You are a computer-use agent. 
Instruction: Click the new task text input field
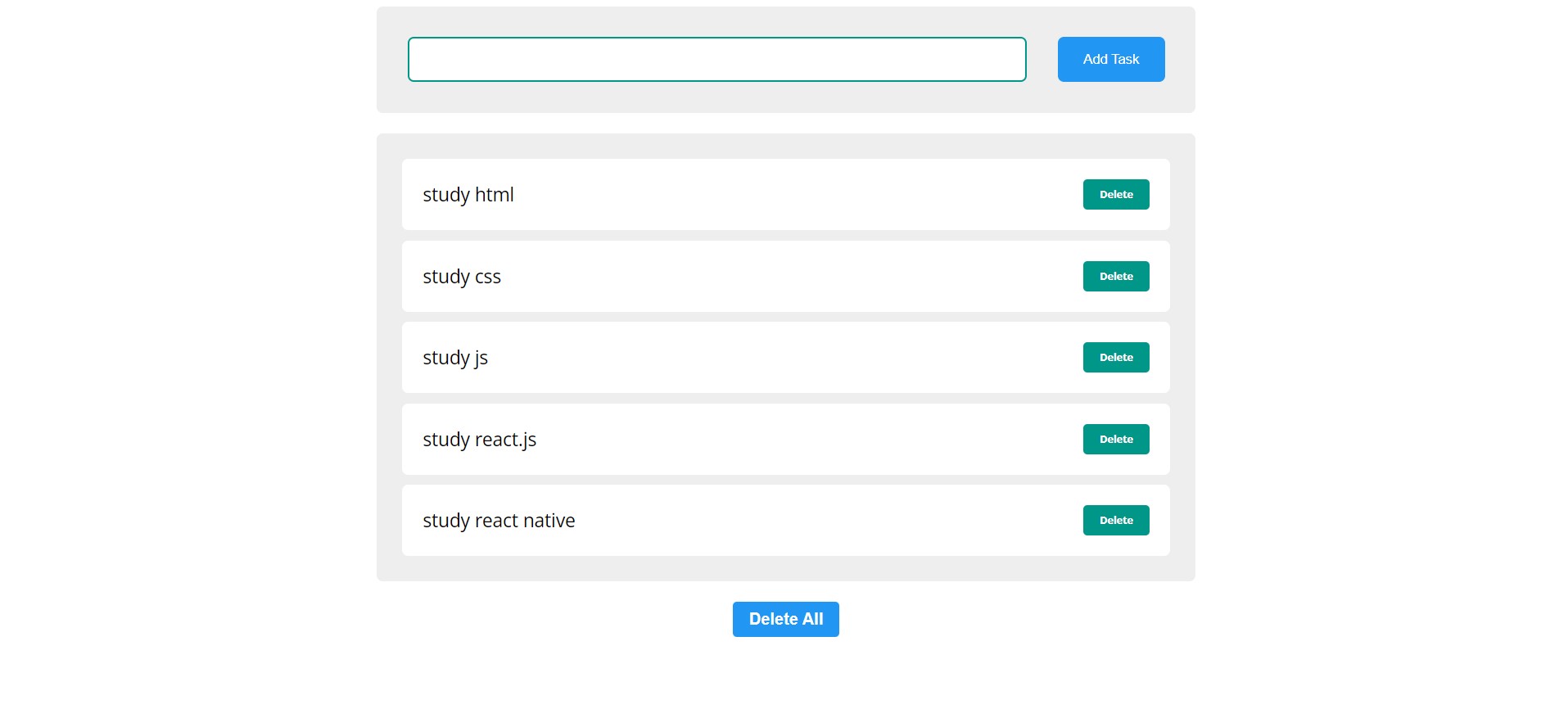pyautogui.click(x=716, y=59)
